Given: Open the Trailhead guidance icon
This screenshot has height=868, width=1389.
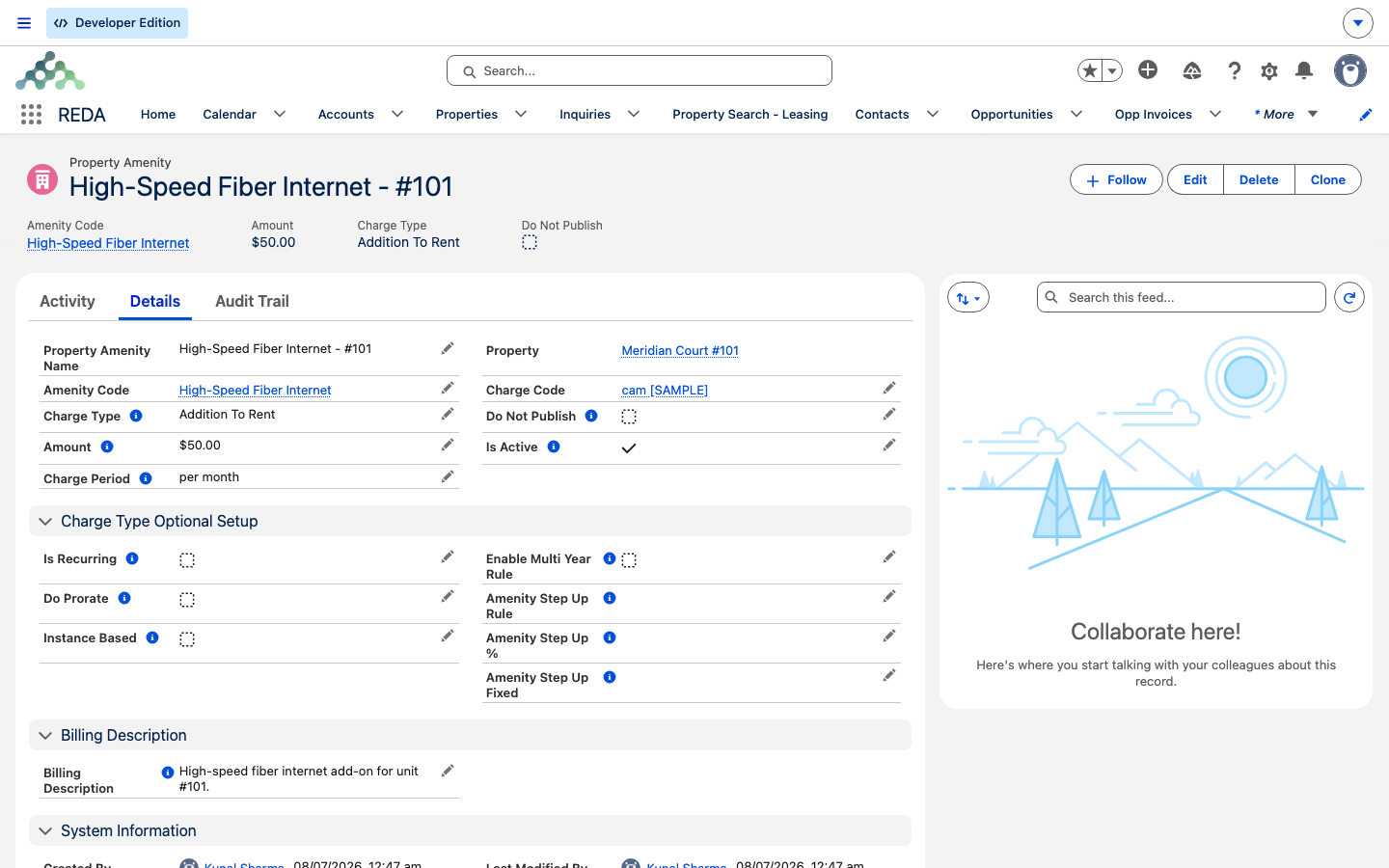Looking at the screenshot, I should pyautogui.click(x=1192, y=70).
